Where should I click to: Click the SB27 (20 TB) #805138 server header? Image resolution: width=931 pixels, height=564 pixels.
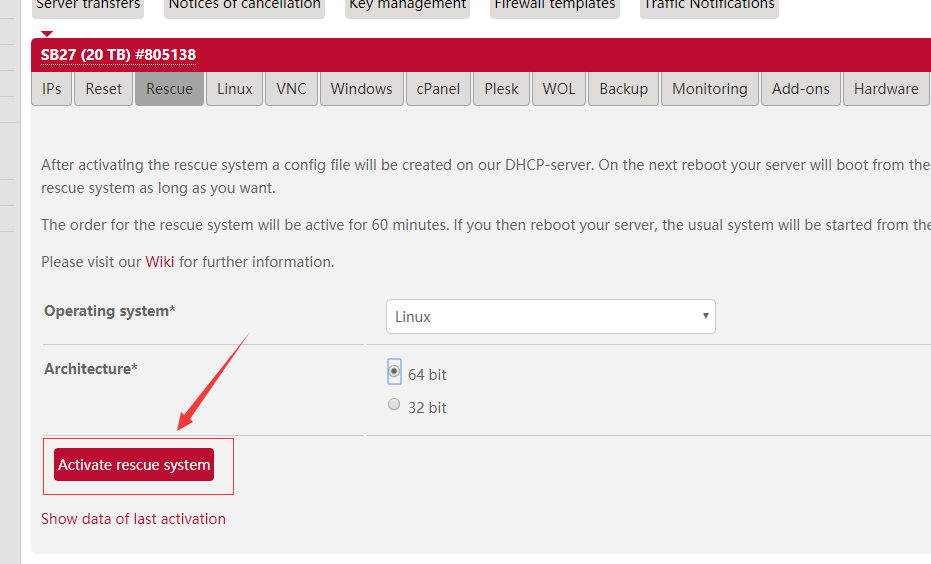pos(118,55)
